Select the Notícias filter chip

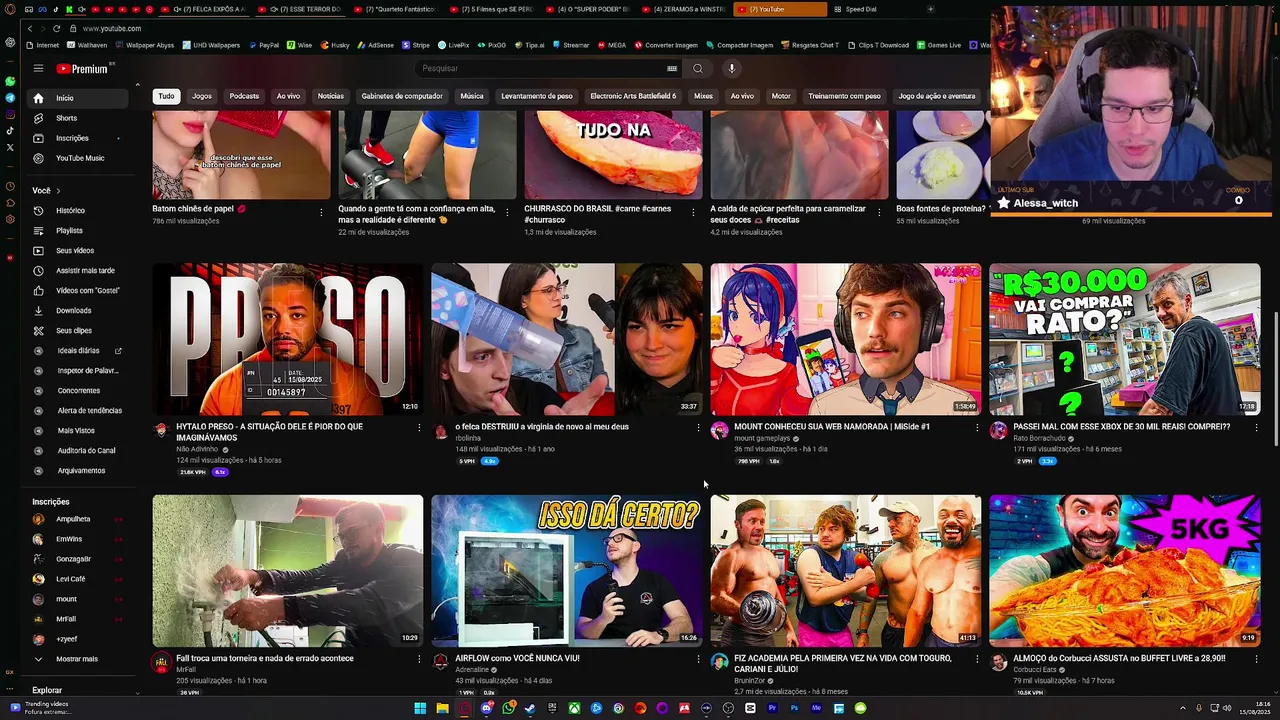pyautogui.click(x=331, y=96)
